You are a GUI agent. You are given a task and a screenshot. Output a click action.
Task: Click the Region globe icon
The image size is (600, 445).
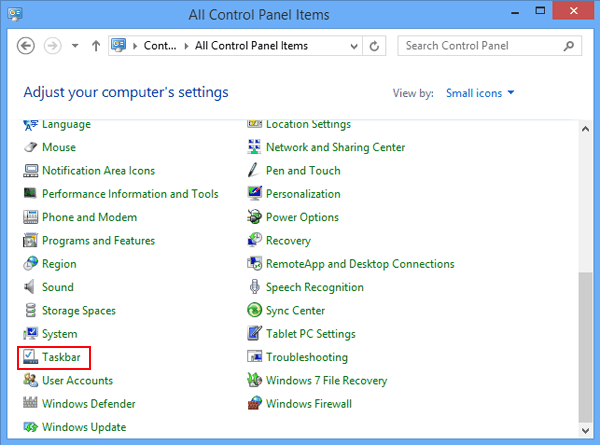[31, 264]
